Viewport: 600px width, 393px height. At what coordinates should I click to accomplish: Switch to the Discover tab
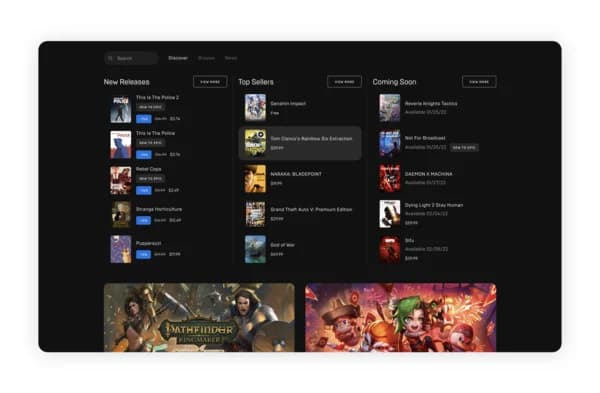click(x=178, y=58)
